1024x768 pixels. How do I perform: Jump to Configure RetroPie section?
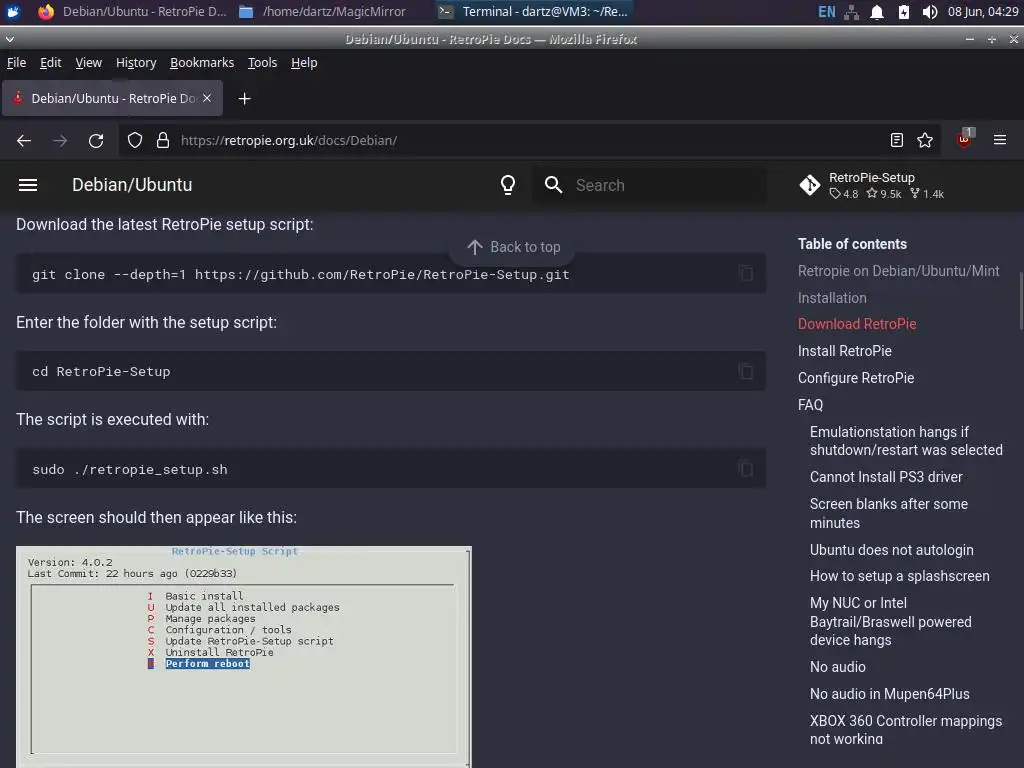pos(856,377)
